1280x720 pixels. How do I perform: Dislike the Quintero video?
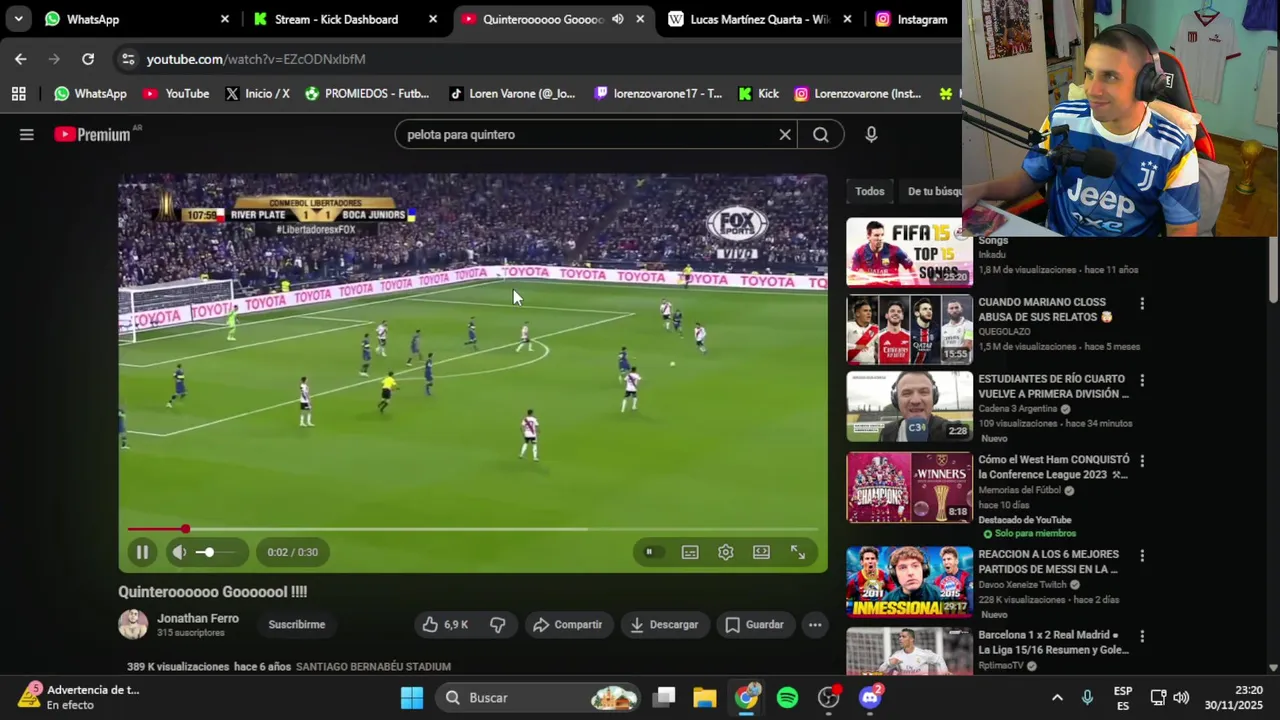click(x=498, y=624)
